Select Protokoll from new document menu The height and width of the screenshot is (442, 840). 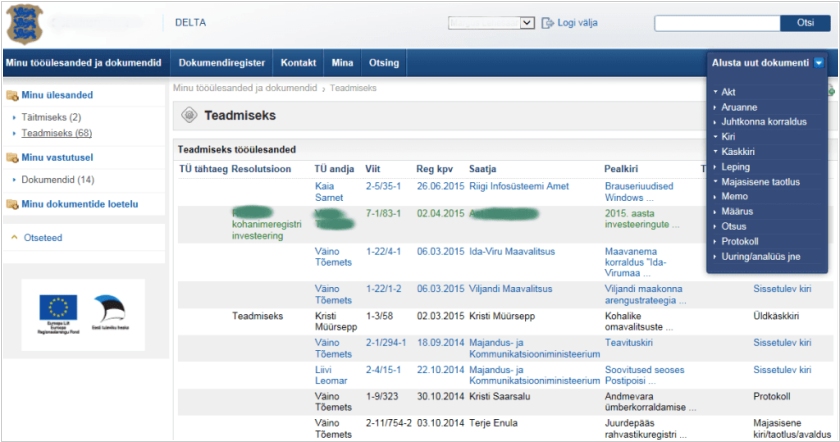point(740,241)
